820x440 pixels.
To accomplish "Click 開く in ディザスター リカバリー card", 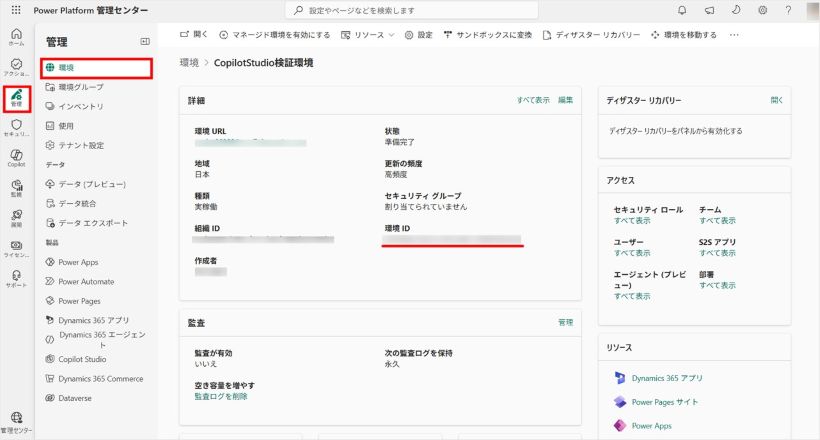I will [x=777, y=100].
